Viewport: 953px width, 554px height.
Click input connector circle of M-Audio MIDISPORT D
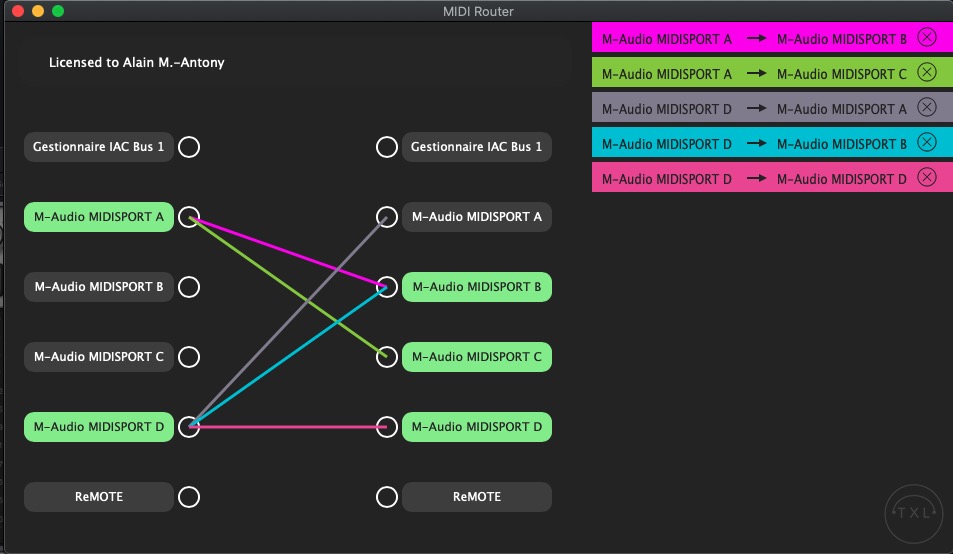click(x=189, y=427)
